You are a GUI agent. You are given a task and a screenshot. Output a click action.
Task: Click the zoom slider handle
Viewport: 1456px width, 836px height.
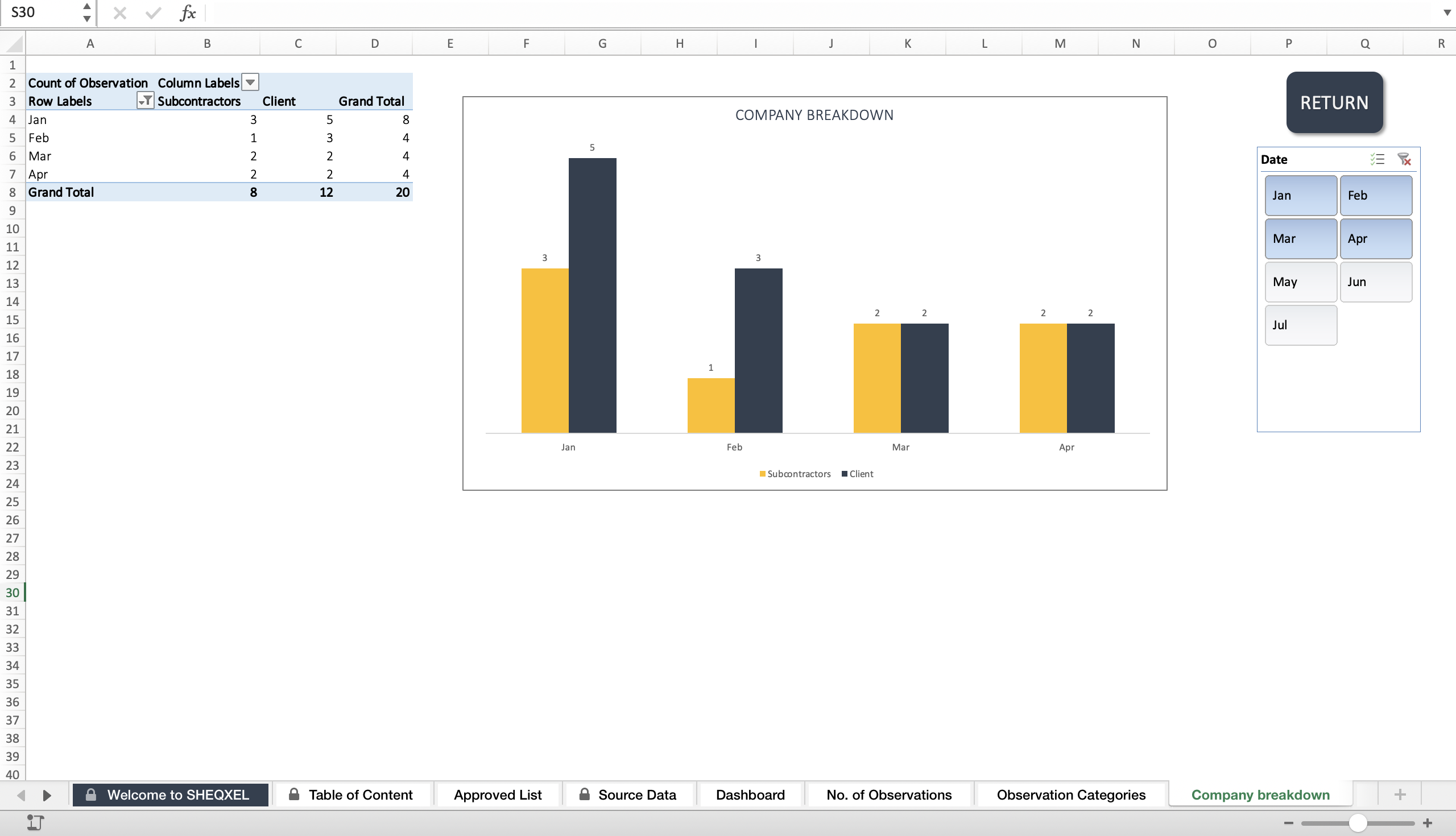pyautogui.click(x=1357, y=823)
